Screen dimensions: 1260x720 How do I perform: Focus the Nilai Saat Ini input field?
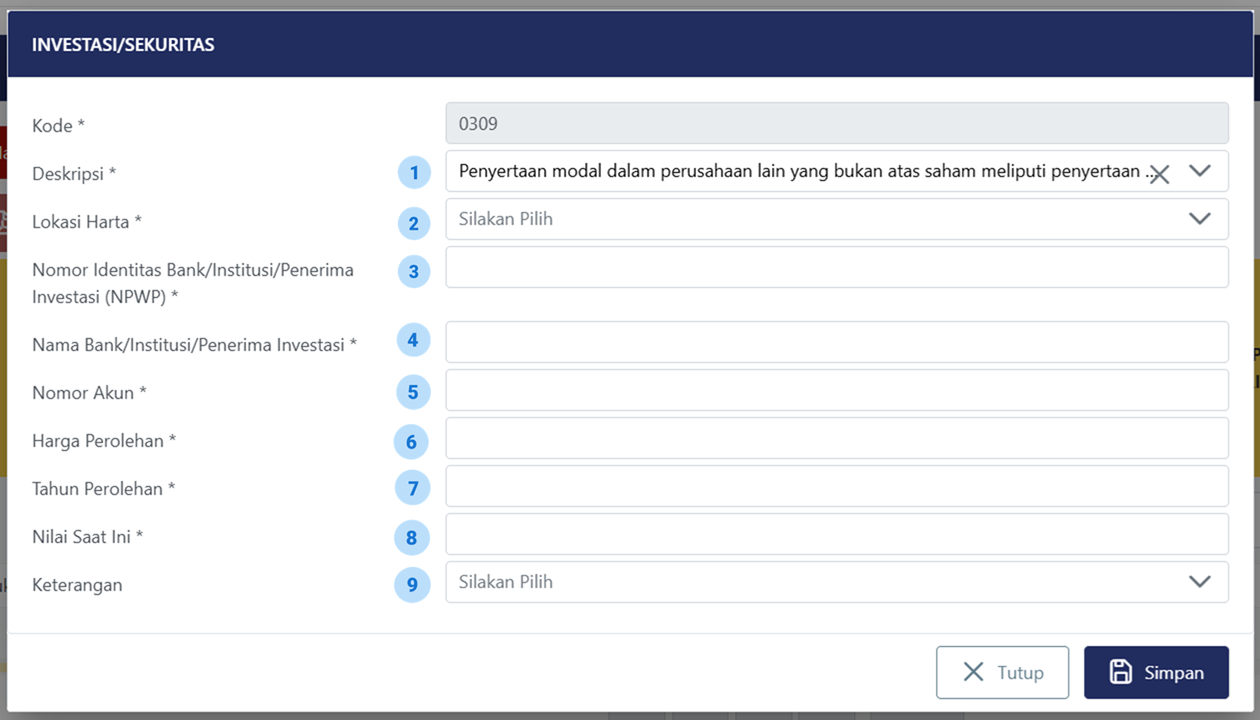836,534
